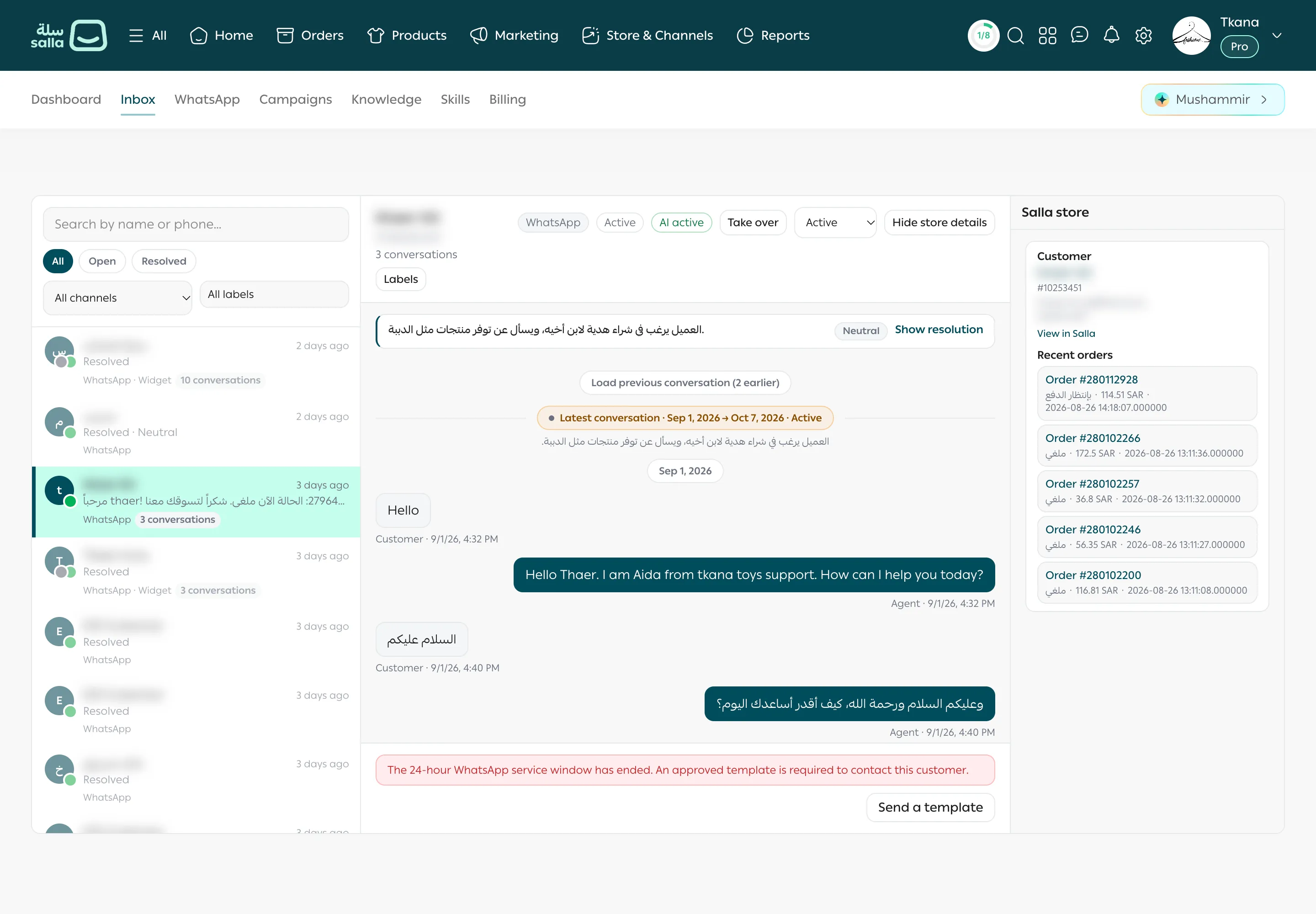Open View in Salla link
The width and height of the screenshot is (1316, 914).
click(x=1066, y=333)
